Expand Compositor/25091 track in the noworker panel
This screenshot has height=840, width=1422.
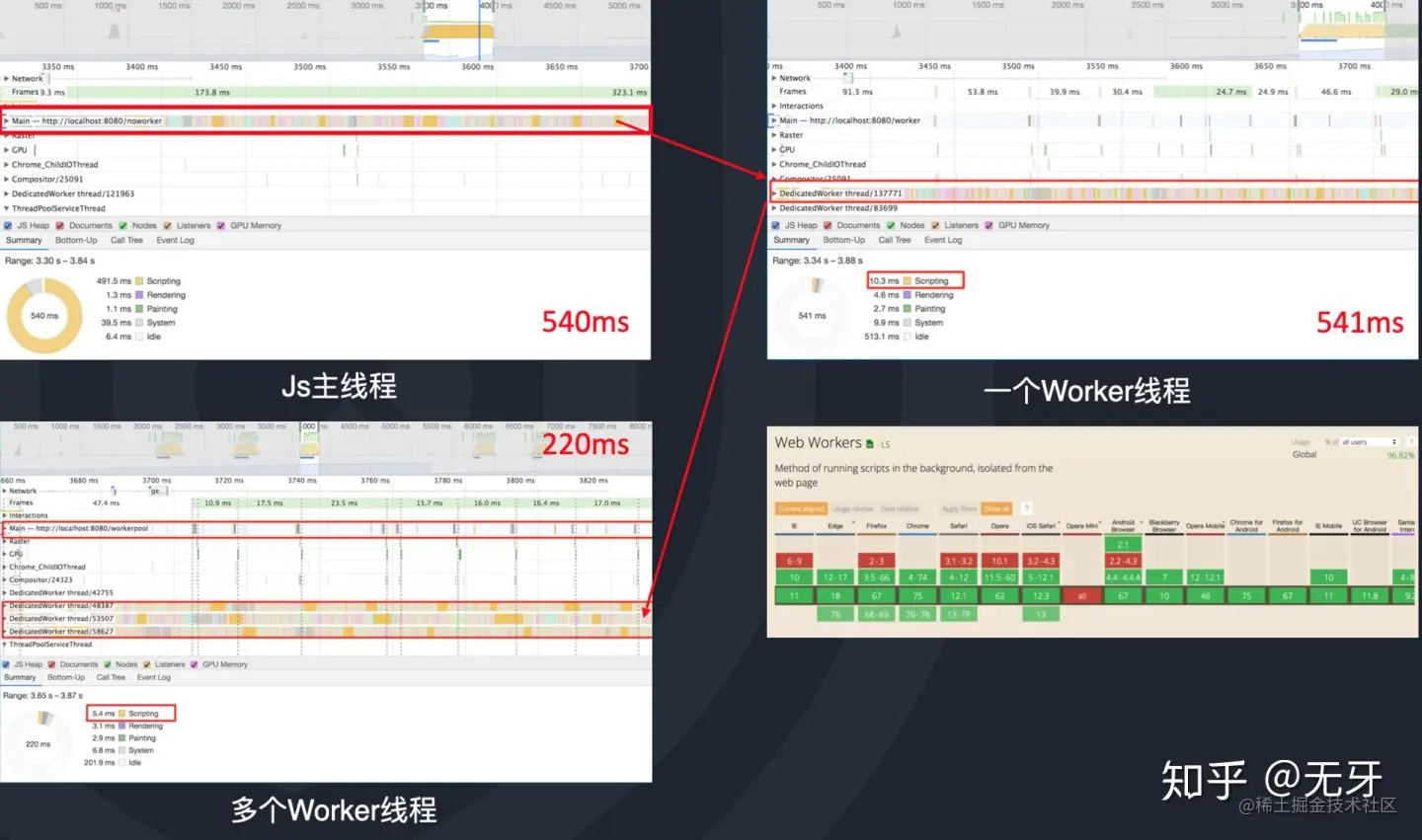tap(6, 180)
